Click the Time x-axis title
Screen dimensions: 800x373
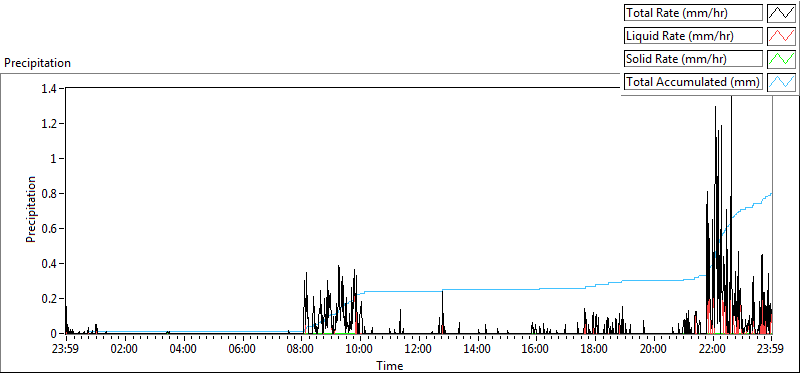390,365
